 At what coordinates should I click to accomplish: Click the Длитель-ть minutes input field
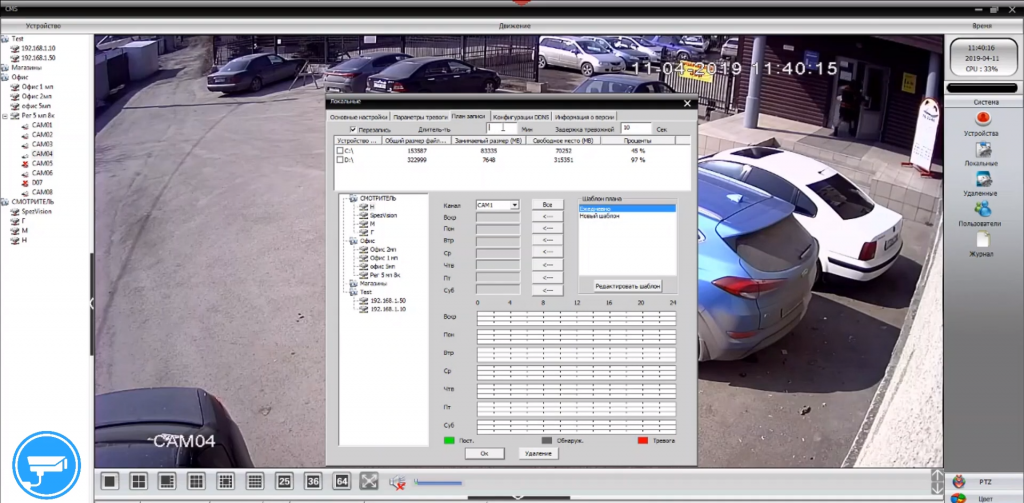tap(502, 129)
